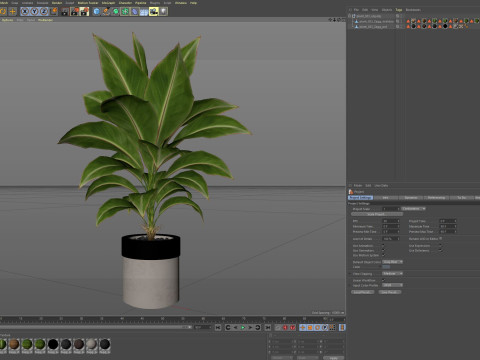Image resolution: width=480 pixels, height=360 pixels.
Task: Click the FPS value field
Action: click(x=391, y=221)
